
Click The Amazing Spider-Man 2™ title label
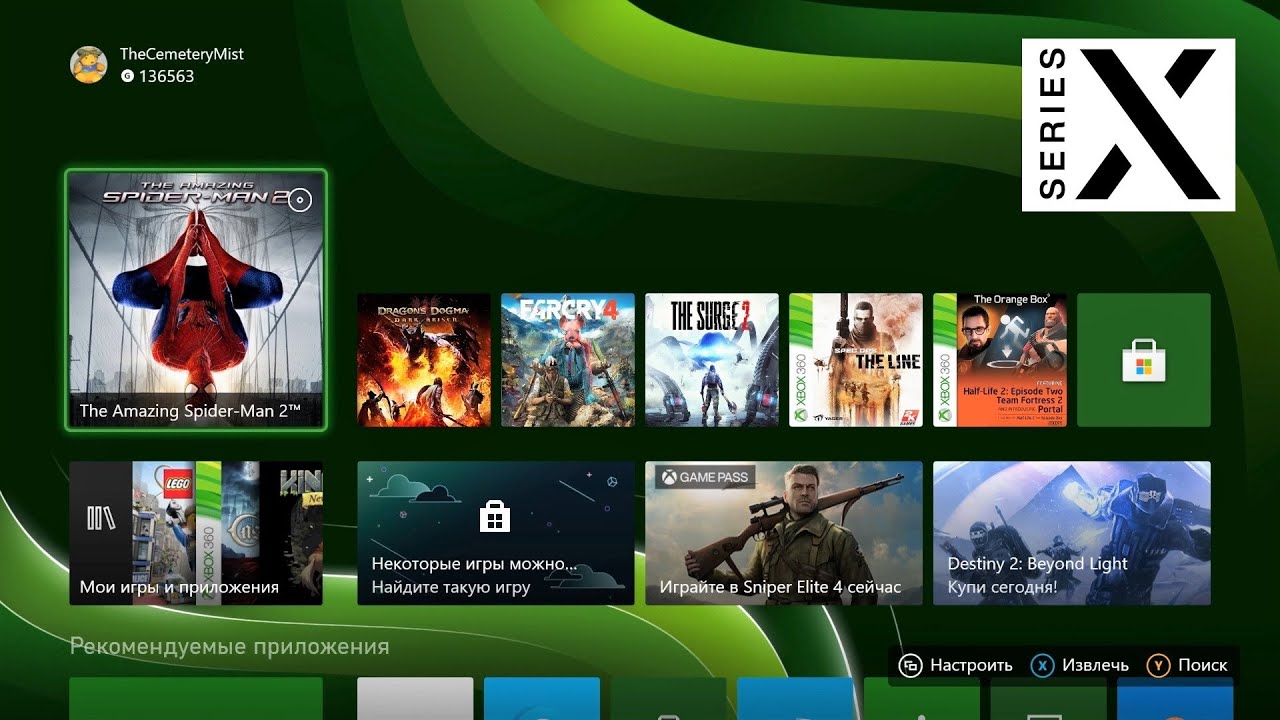[190, 411]
